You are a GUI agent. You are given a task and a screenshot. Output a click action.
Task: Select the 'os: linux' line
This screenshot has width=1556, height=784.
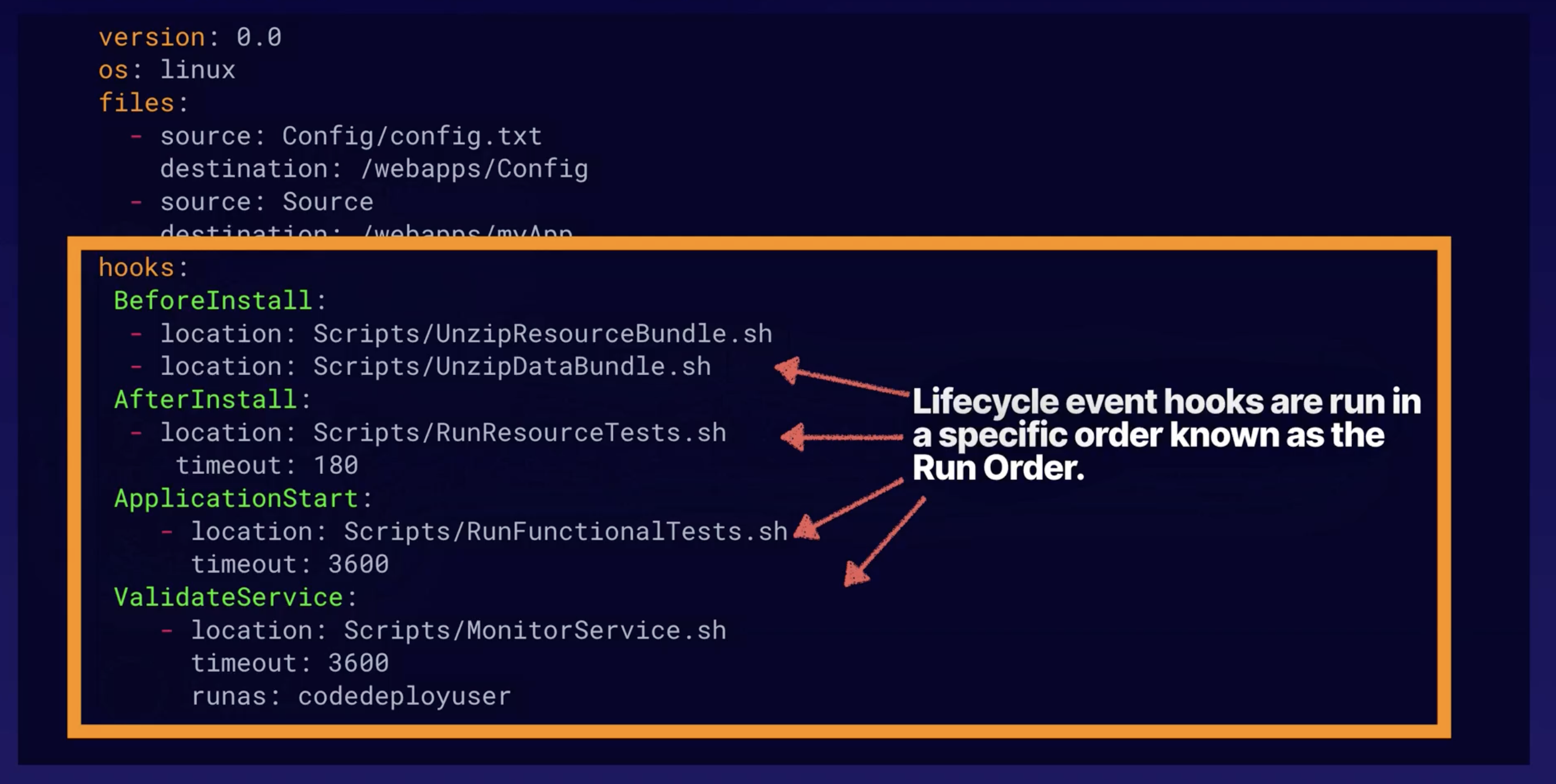click(167, 70)
